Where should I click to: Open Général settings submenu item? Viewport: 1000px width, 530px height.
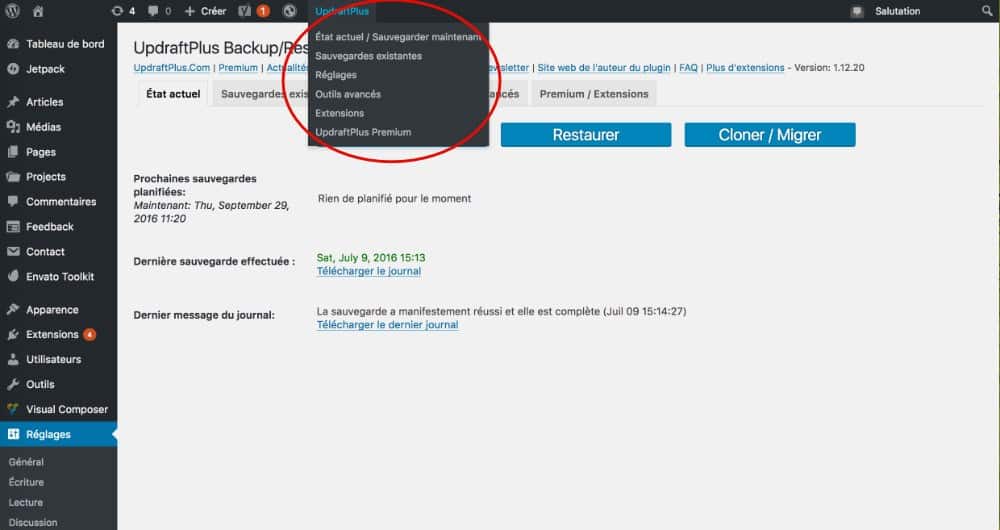click(26, 462)
